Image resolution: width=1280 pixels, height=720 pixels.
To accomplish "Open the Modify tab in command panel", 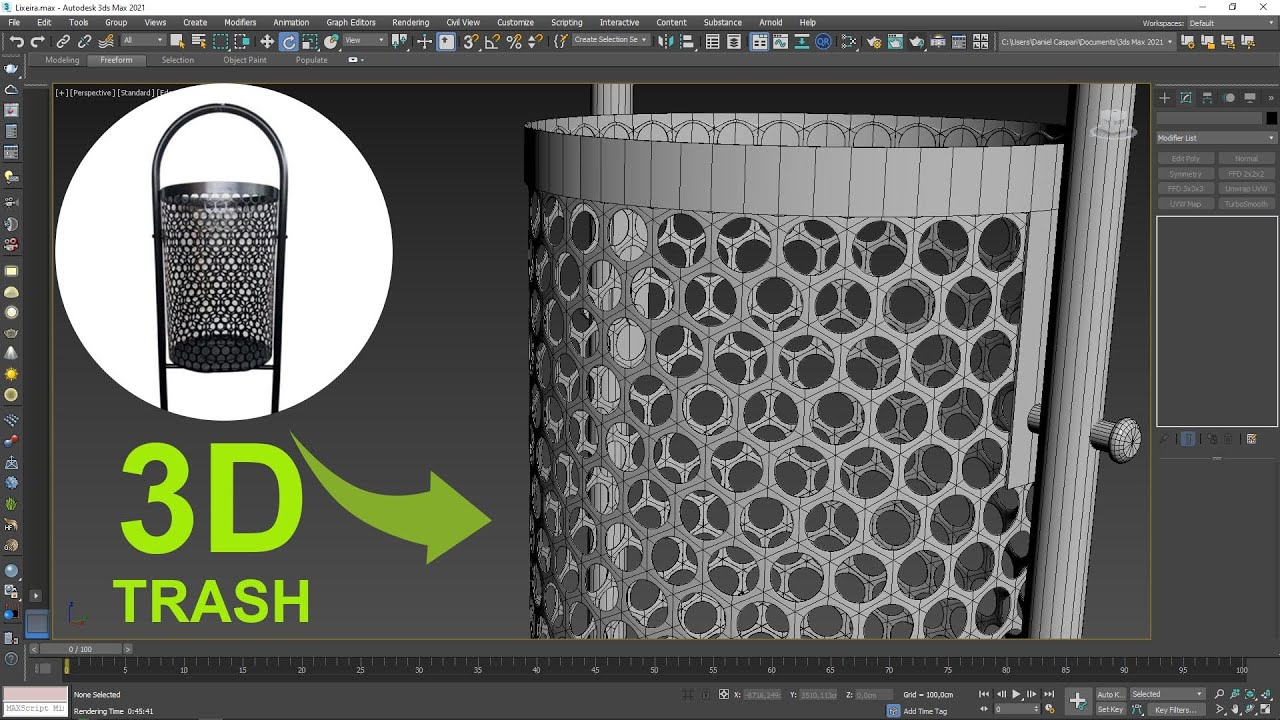I will click(1186, 98).
